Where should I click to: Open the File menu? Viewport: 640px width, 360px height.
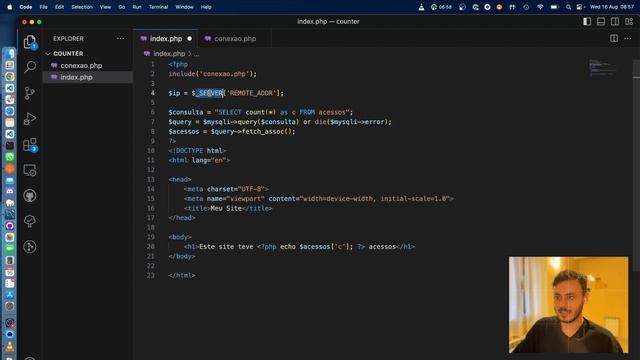(x=43, y=7)
